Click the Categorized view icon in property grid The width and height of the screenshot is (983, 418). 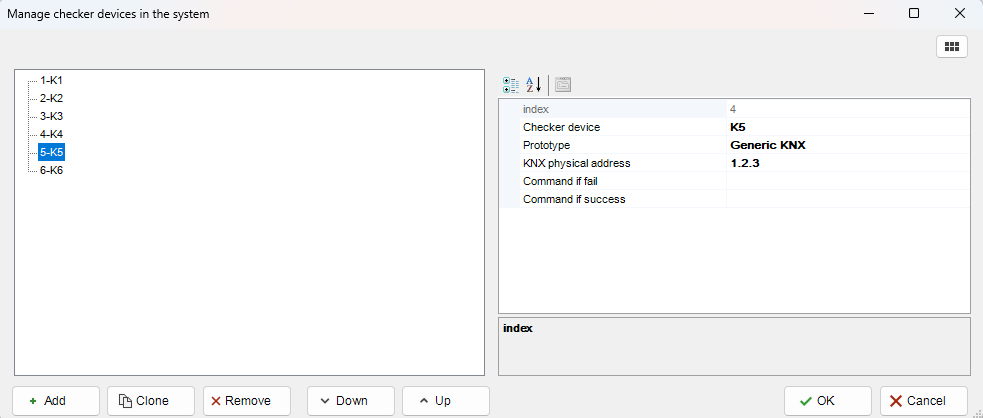tap(510, 85)
